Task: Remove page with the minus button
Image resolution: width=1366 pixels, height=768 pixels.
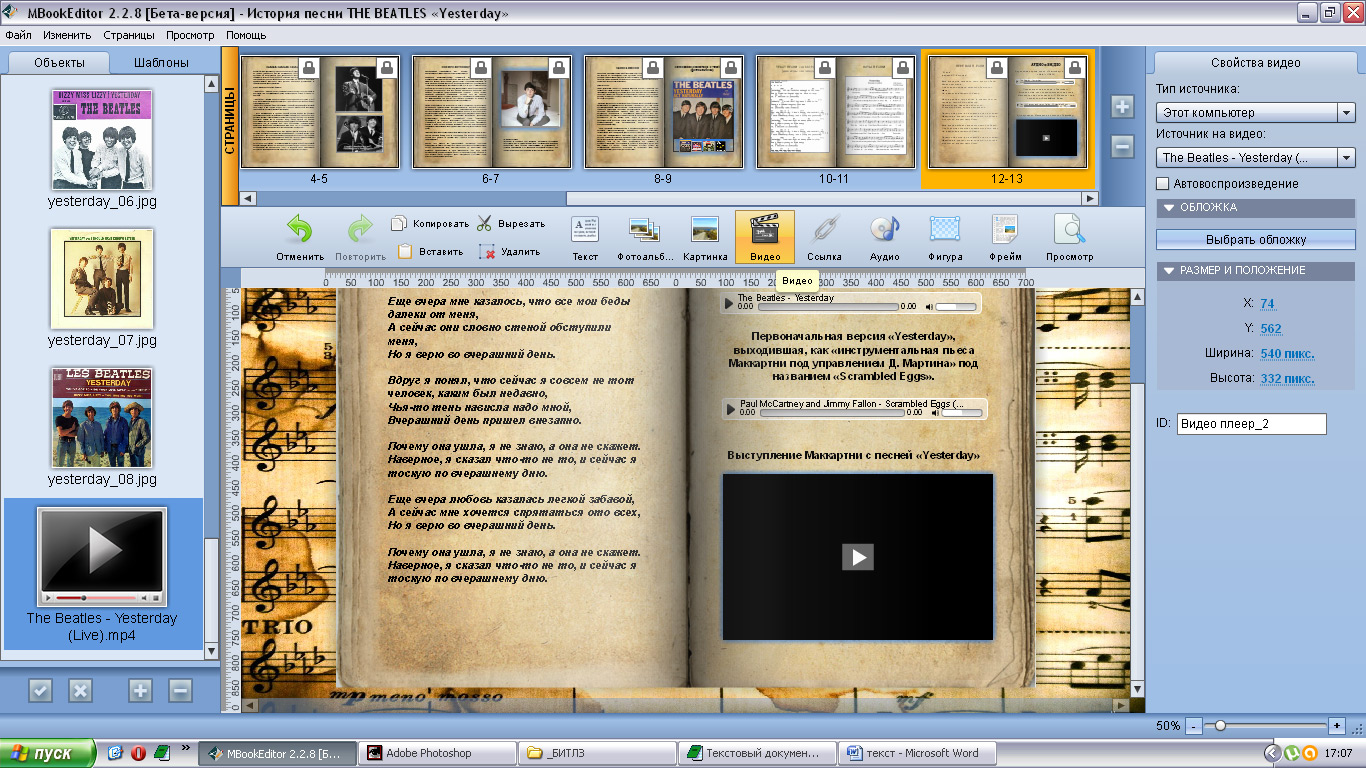Action: 1122,147
